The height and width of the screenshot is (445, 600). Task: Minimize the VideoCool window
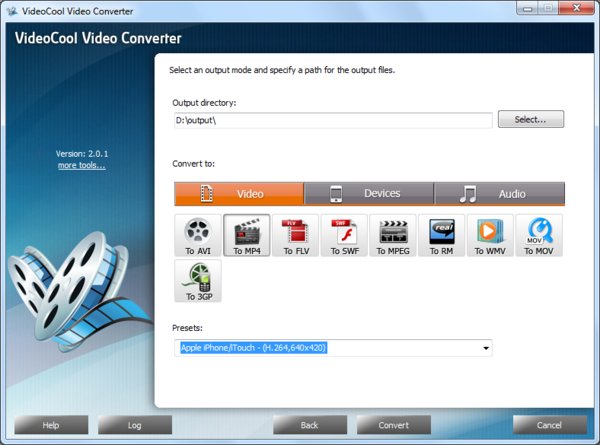(x=528, y=8)
